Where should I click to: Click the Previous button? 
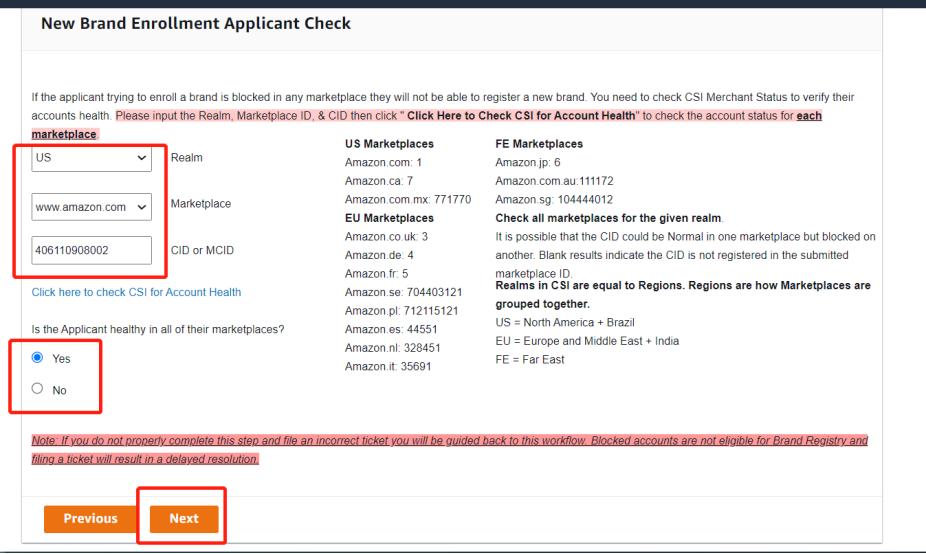(x=91, y=519)
